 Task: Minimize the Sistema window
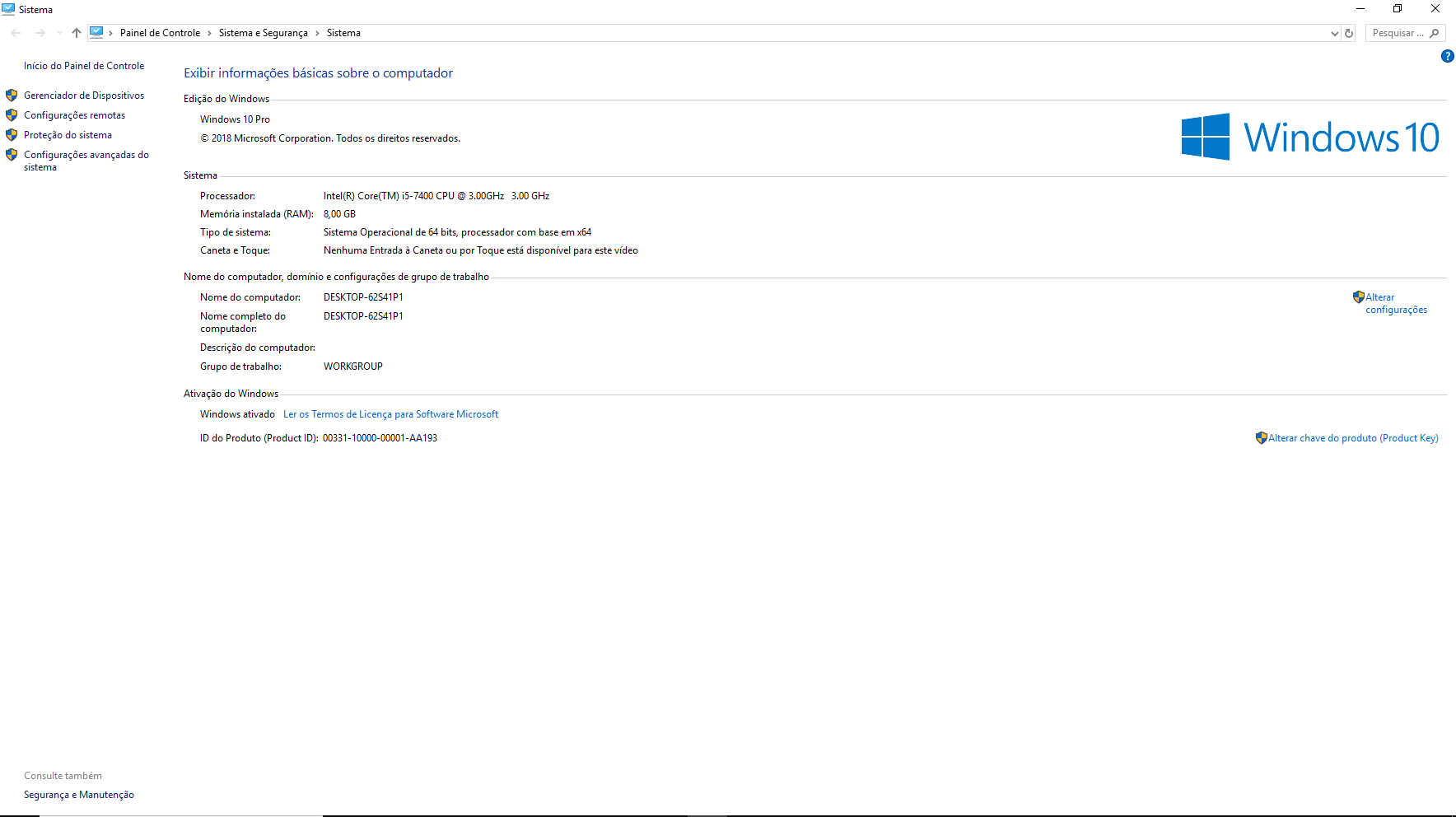[x=1360, y=9]
